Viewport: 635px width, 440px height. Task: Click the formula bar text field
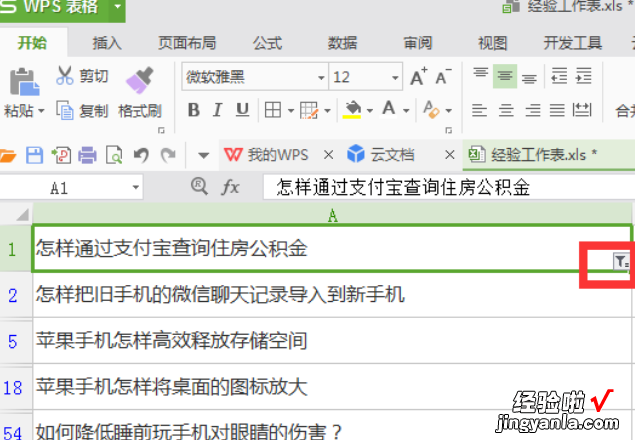tap(449, 187)
